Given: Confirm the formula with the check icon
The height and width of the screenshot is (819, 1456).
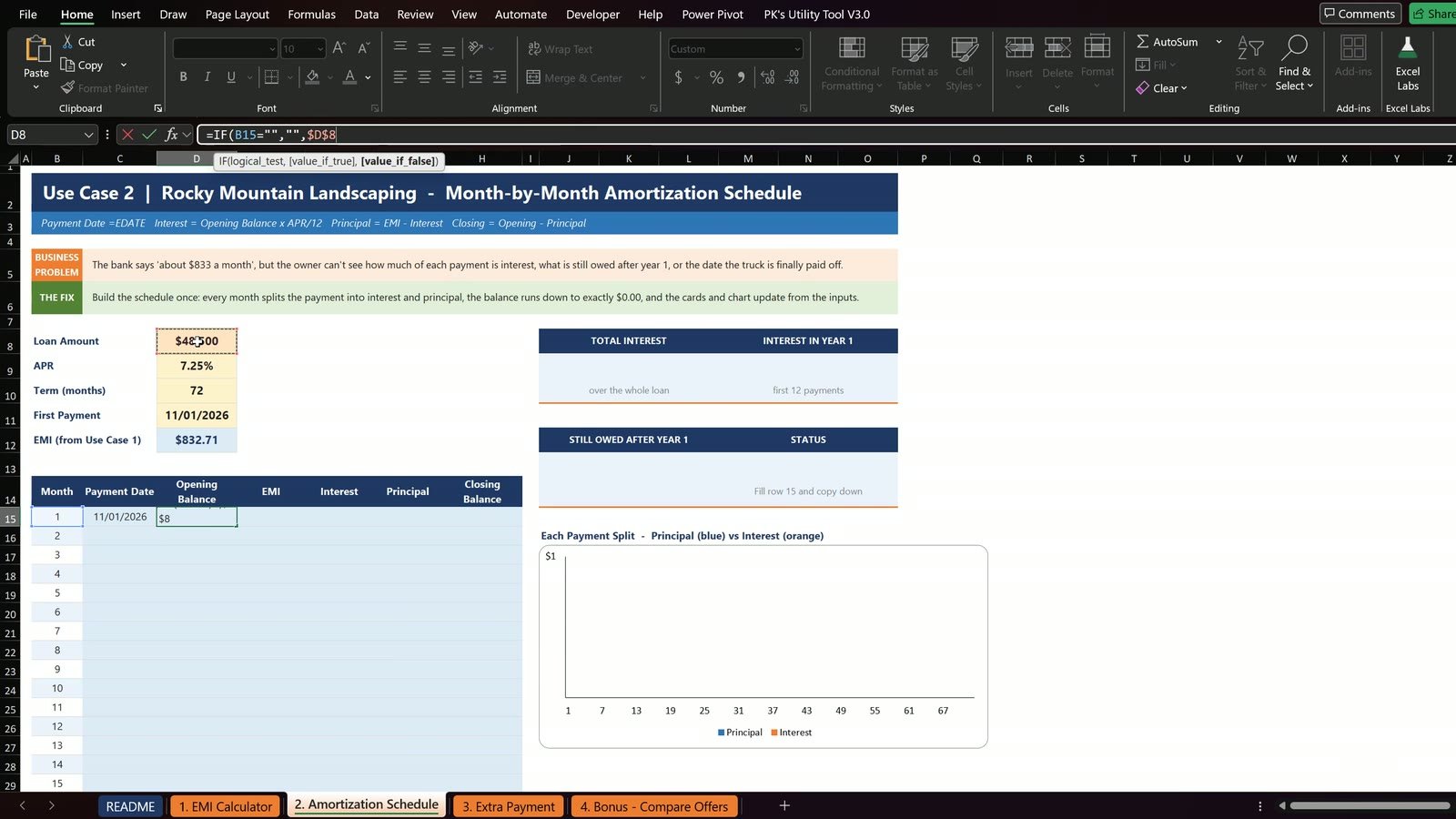Looking at the screenshot, I should (149, 135).
